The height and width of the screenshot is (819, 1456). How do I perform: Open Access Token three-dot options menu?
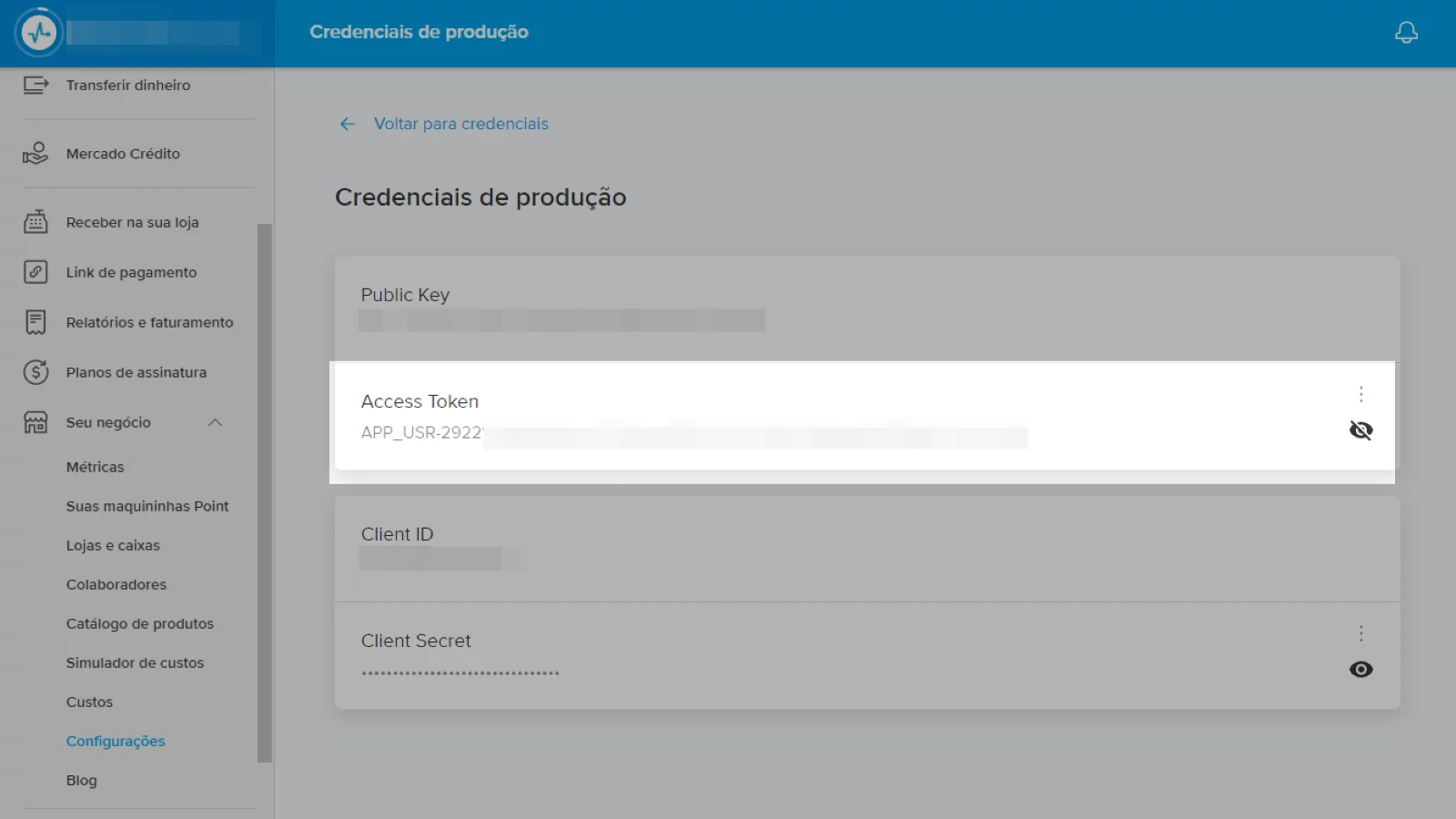pyautogui.click(x=1360, y=394)
